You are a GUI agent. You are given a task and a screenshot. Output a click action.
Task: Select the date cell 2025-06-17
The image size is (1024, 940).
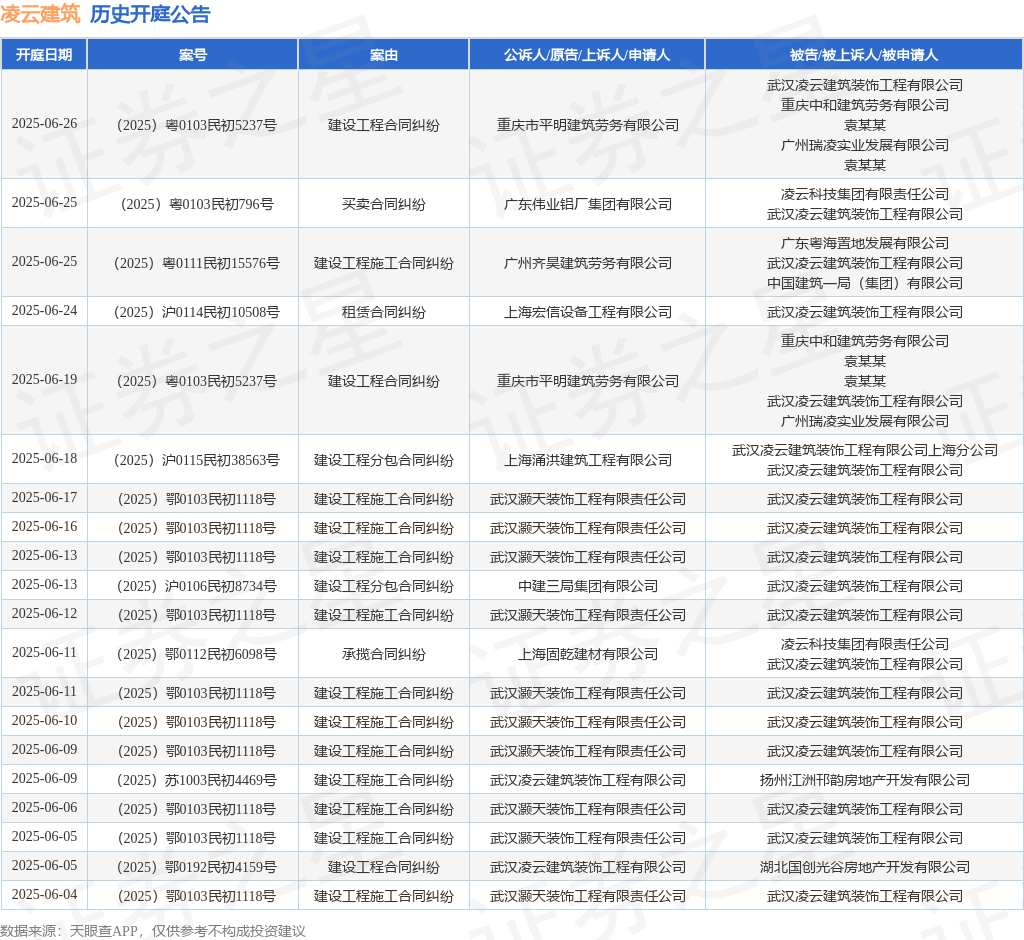(x=44, y=498)
